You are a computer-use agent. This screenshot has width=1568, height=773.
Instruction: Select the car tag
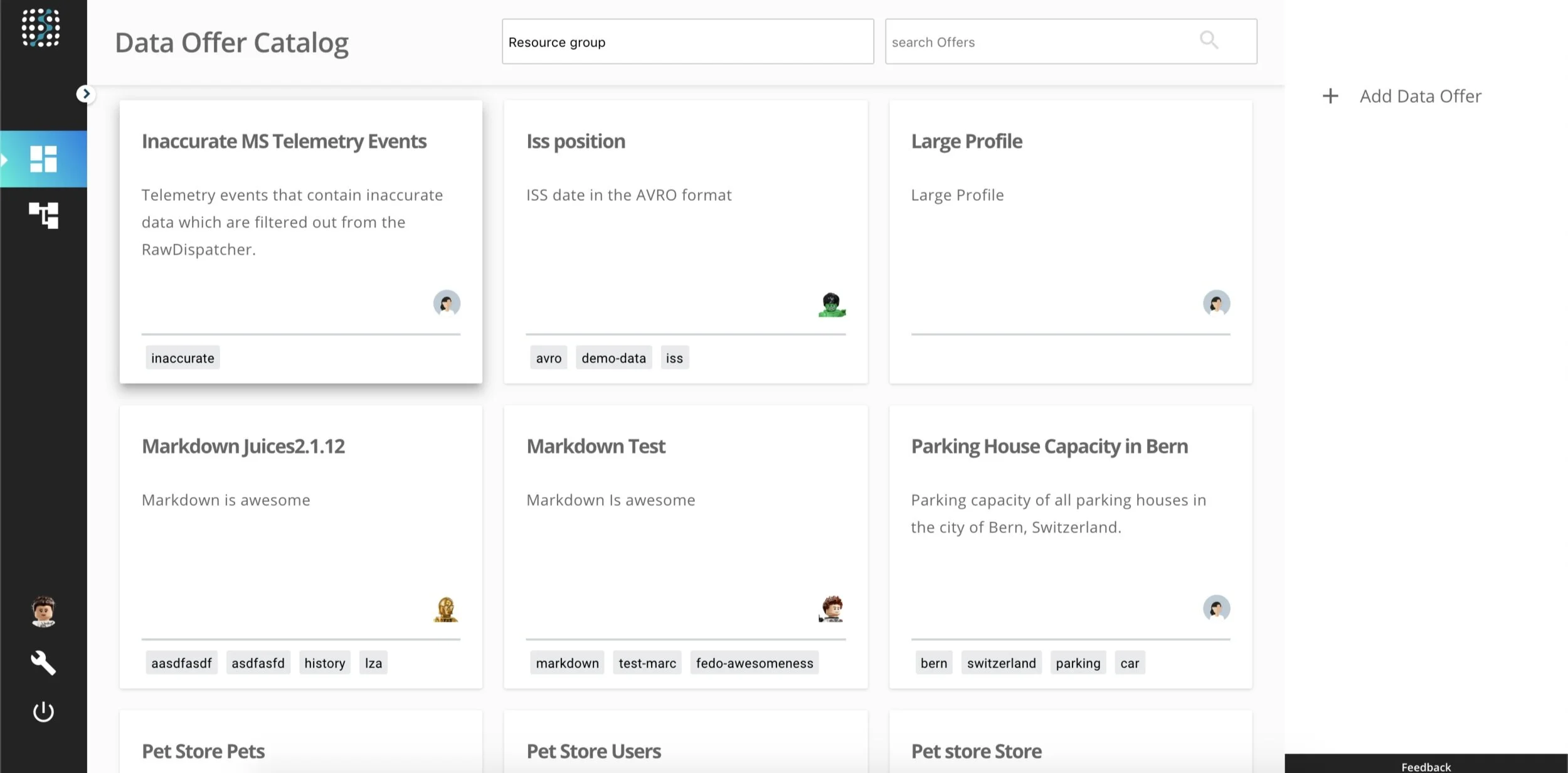click(1130, 663)
